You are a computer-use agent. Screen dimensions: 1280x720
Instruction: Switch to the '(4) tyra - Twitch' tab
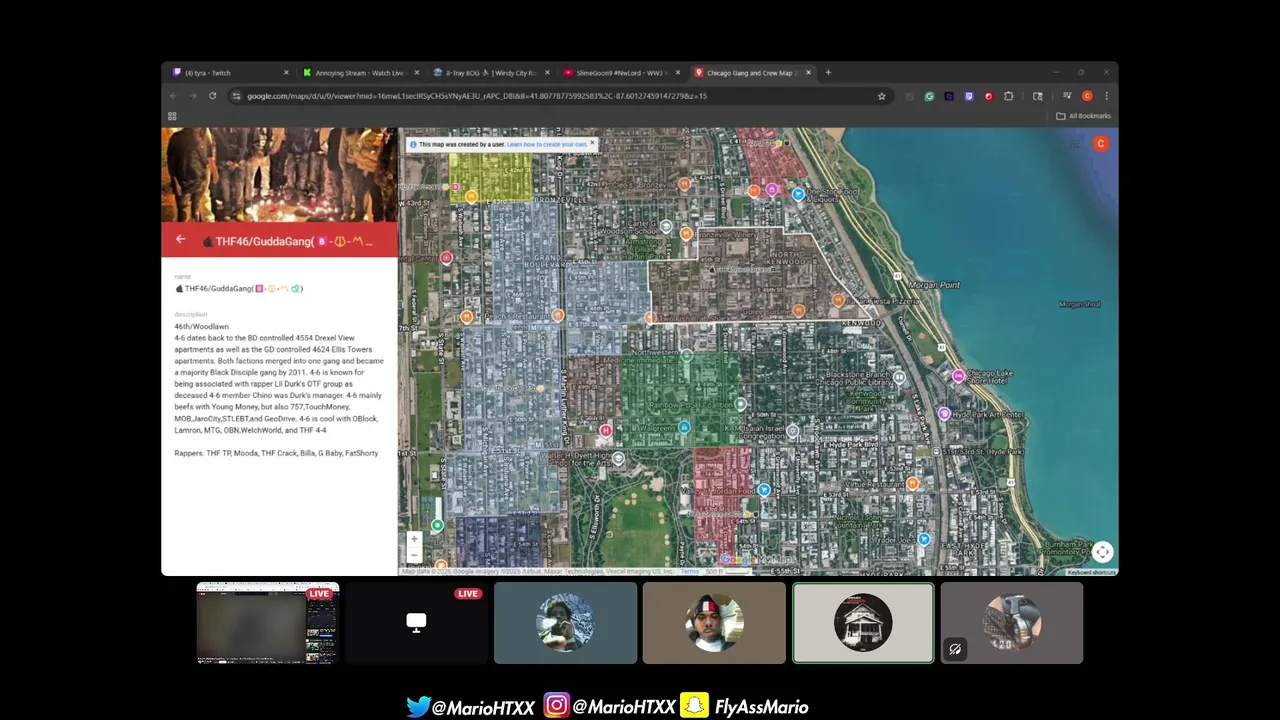pyautogui.click(x=229, y=73)
